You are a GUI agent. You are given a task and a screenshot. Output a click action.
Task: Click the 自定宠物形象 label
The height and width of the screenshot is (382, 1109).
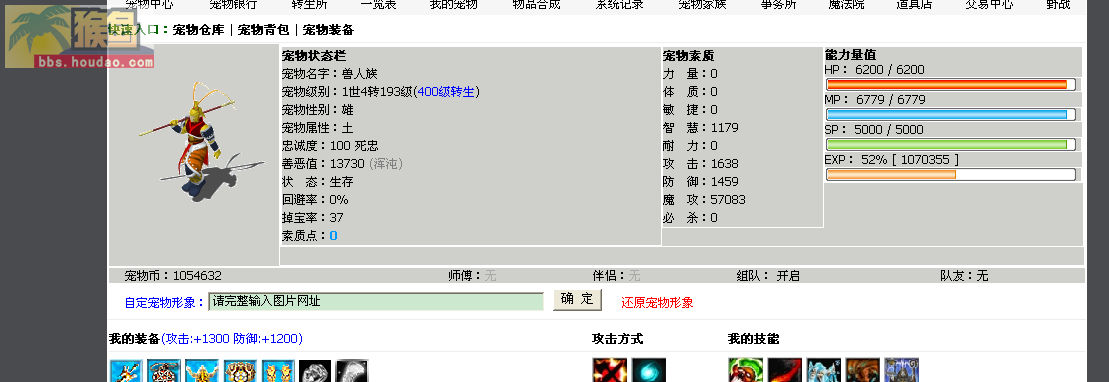tap(164, 303)
